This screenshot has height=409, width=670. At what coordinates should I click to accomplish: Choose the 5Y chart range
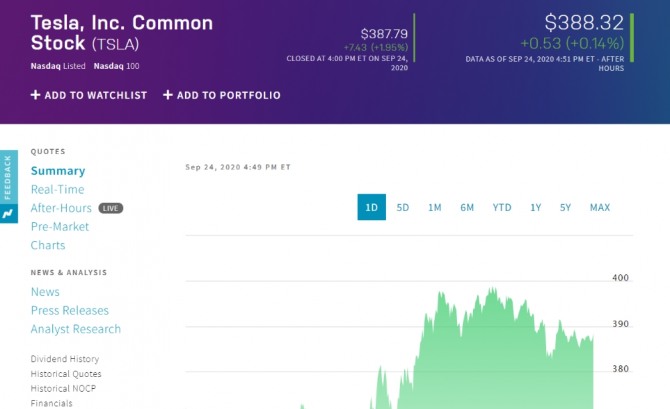(566, 207)
